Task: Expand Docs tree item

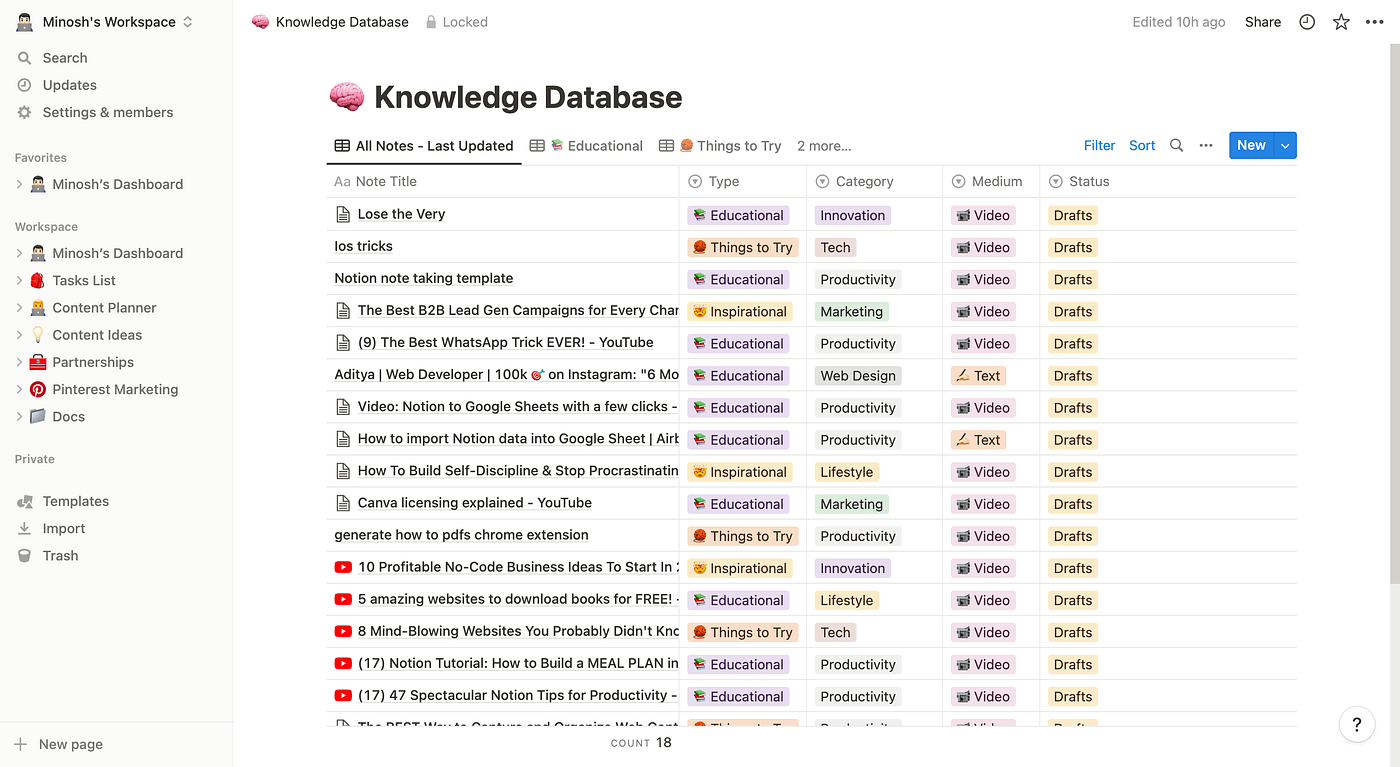Action: 19,416
